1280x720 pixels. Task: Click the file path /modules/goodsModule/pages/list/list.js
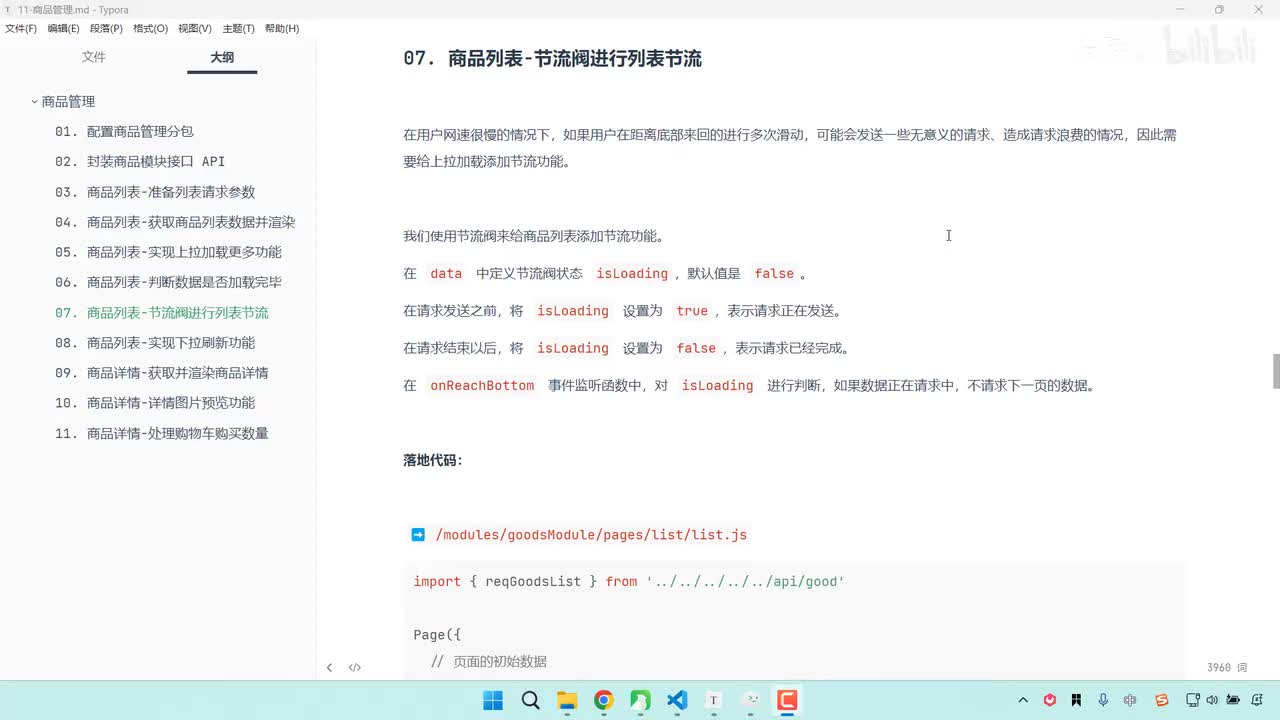[591, 535]
